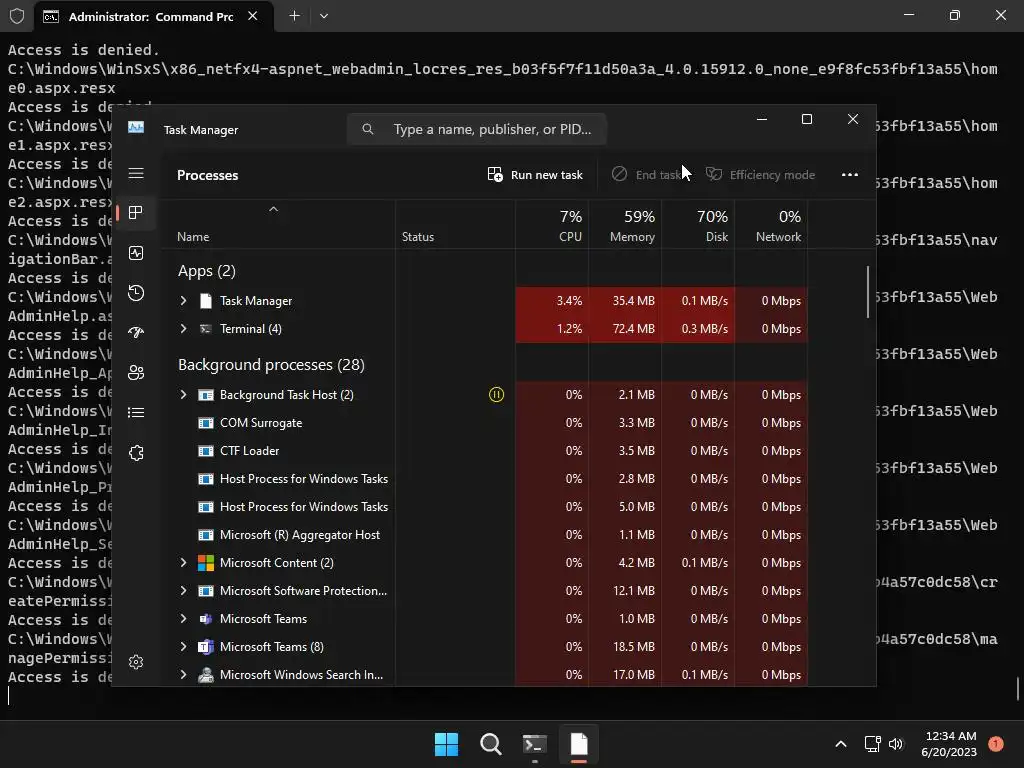The width and height of the screenshot is (1024, 768).
Task: Add a new terminal tab
Action: 295,16
